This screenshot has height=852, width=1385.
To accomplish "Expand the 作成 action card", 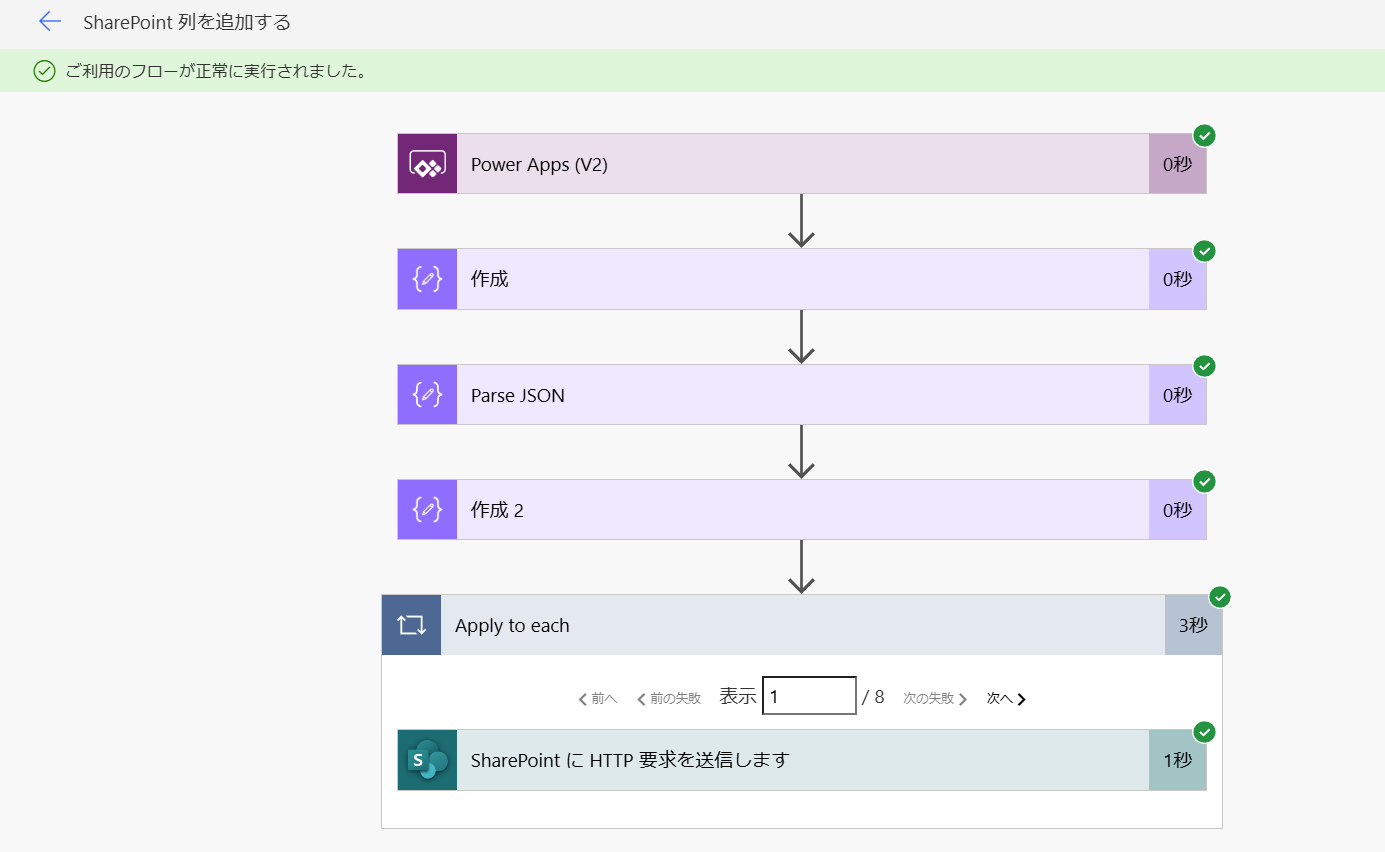I will click(802, 279).
